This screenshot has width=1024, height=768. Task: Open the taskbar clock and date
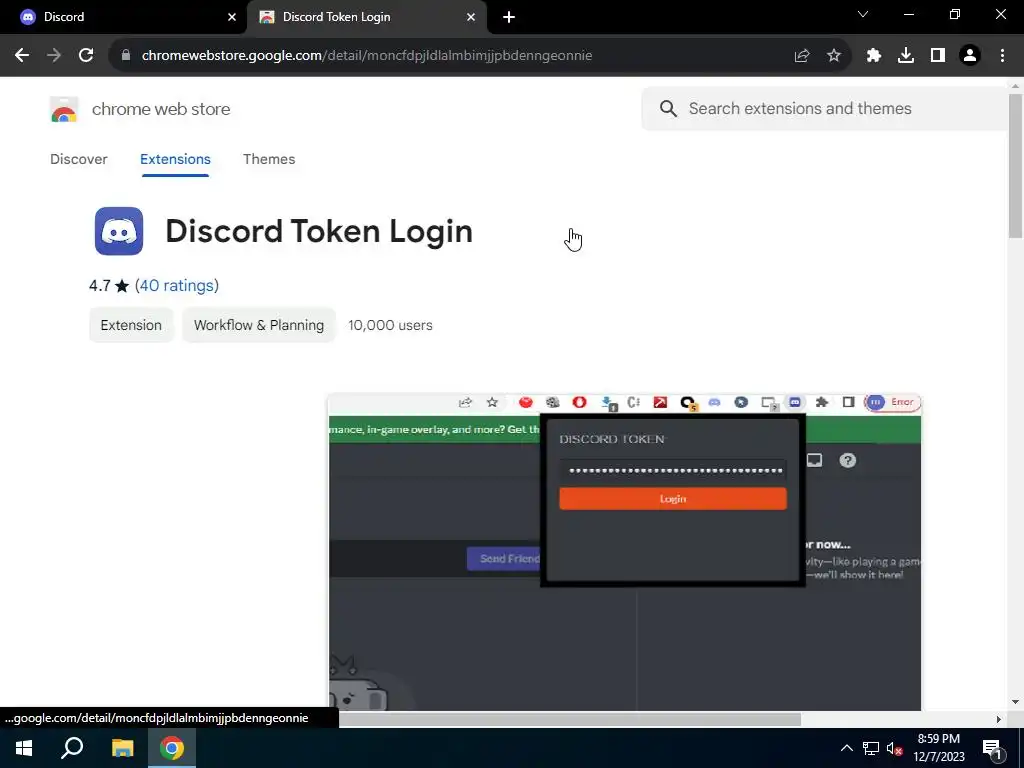tap(938, 748)
